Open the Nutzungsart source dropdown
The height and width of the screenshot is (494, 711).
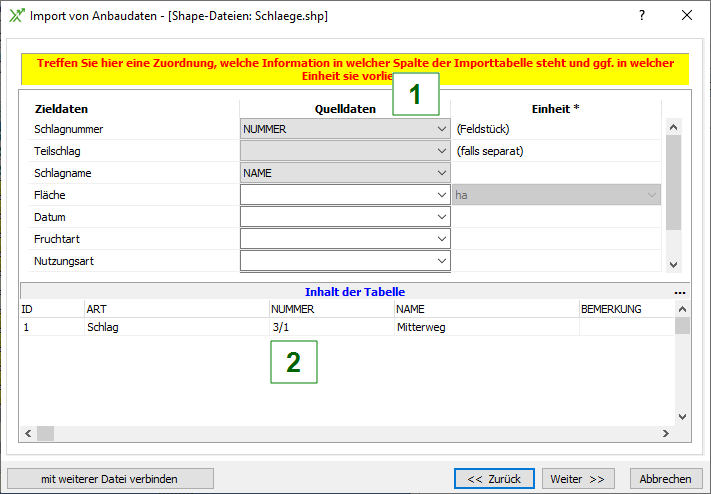click(x=345, y=261)
